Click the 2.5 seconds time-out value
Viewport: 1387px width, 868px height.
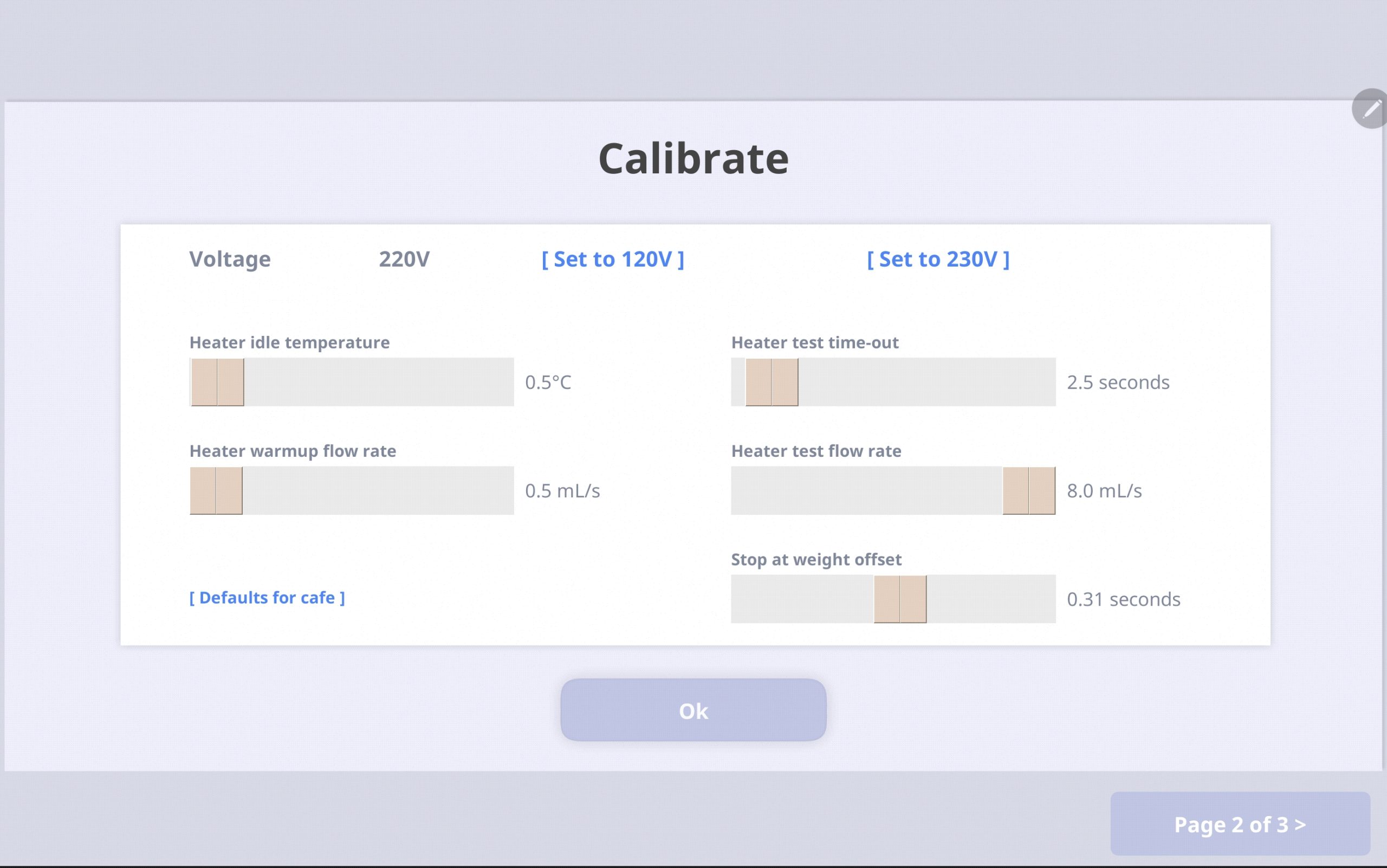1118,383
